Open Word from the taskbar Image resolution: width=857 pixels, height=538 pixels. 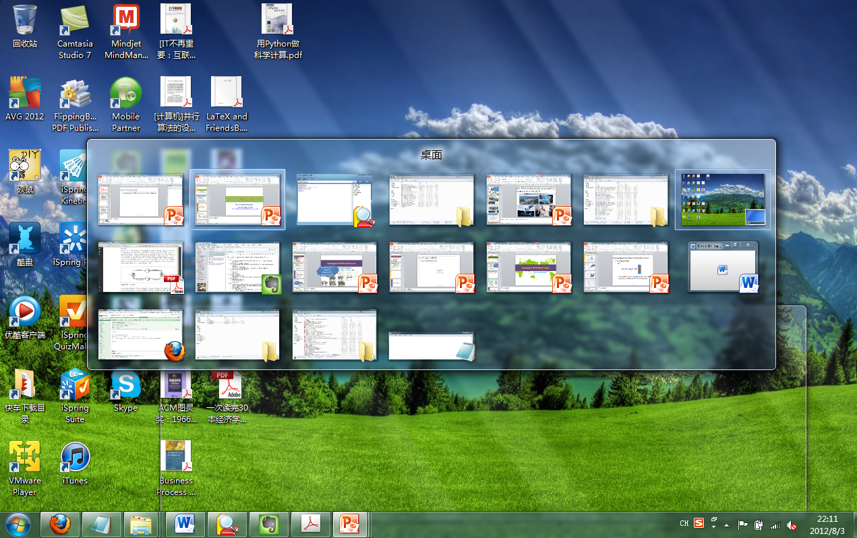coord(185,523)
